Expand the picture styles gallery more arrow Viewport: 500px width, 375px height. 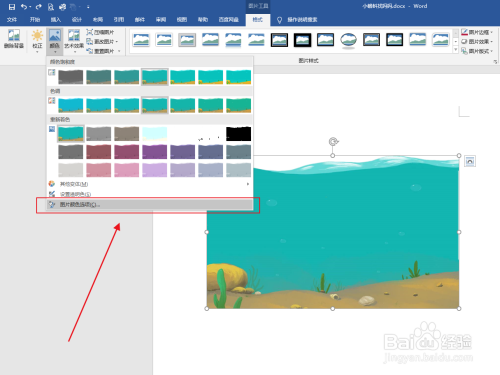(456, 50)
